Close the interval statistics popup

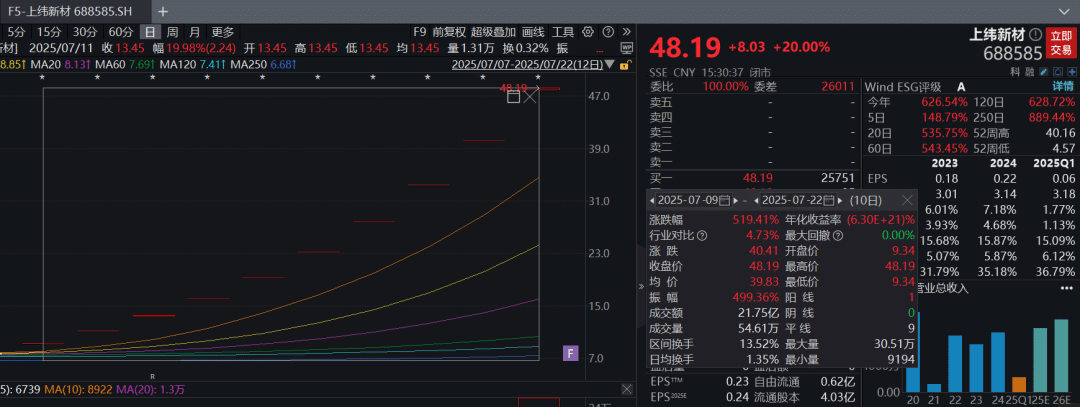click(x=907, y=201)
